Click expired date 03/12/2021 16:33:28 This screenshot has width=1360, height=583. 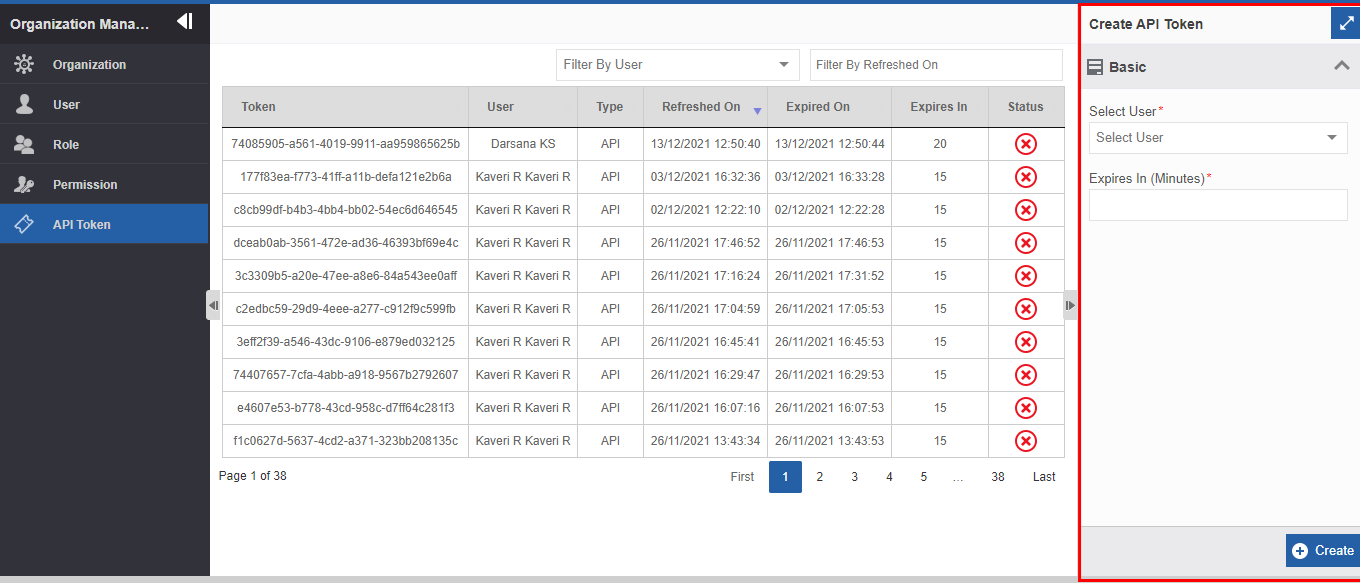830,177
